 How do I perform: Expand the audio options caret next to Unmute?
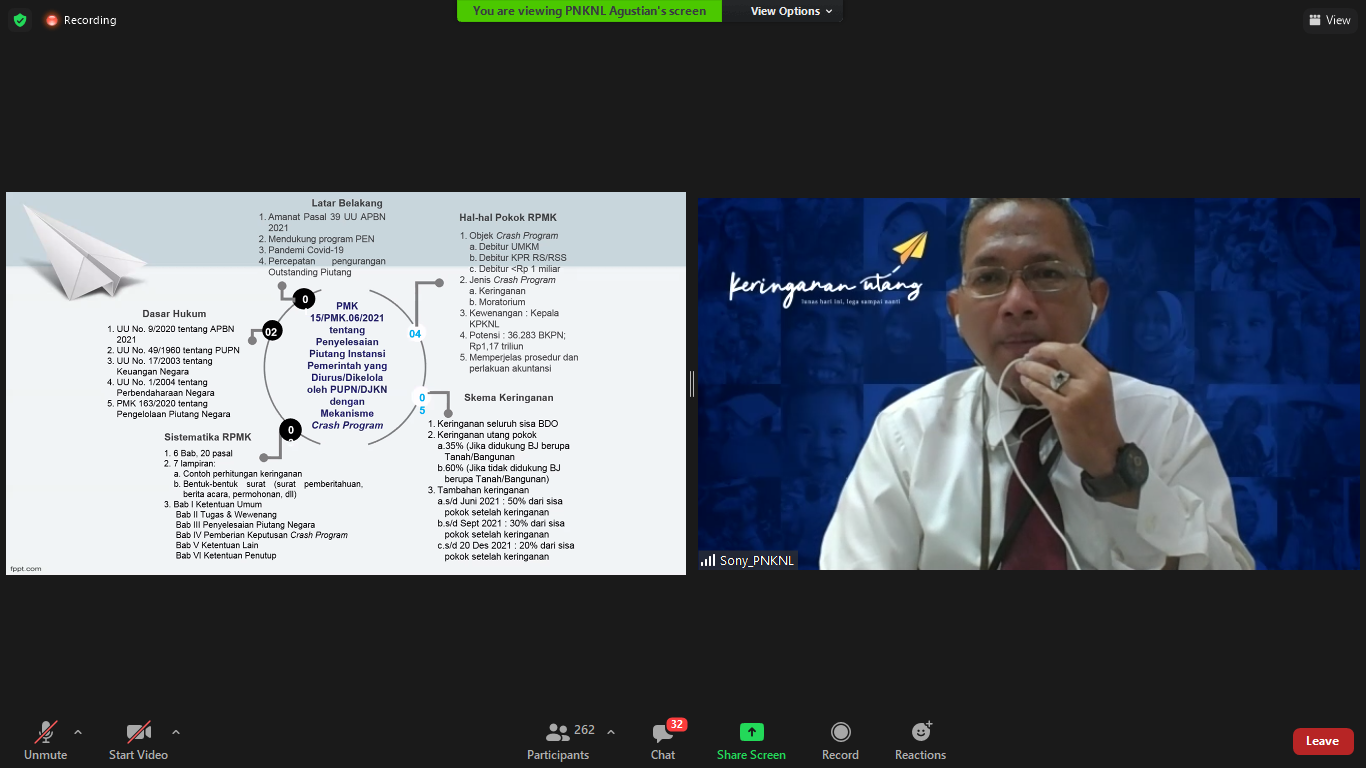point(78,731)
